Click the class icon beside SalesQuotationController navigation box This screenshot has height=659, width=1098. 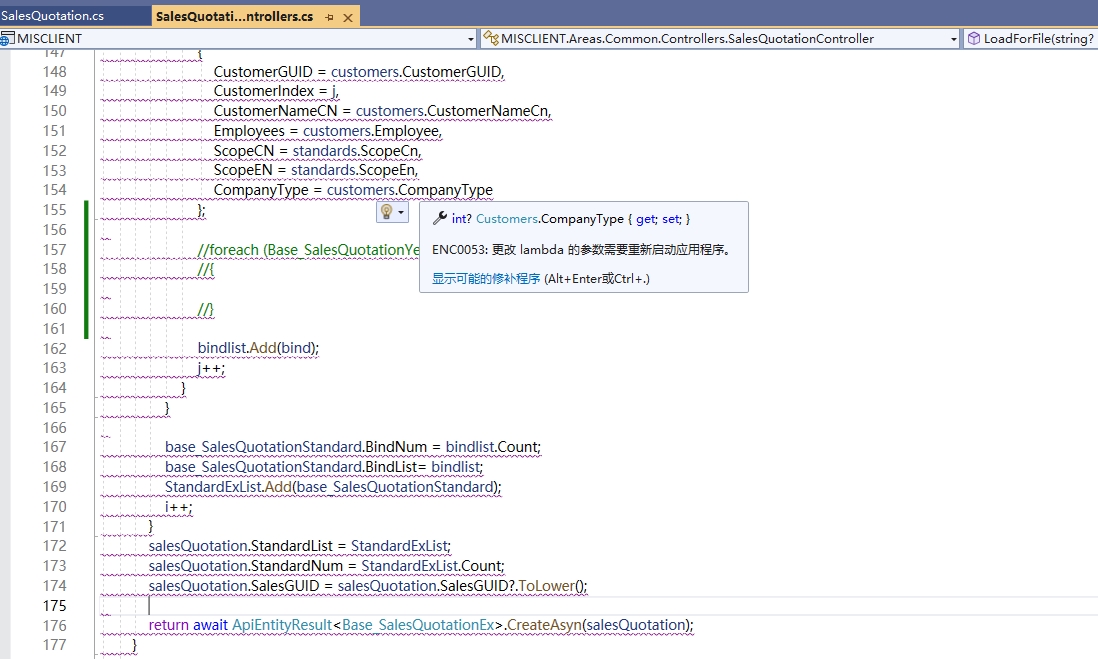pyautogui.click(x=489, y=38)
